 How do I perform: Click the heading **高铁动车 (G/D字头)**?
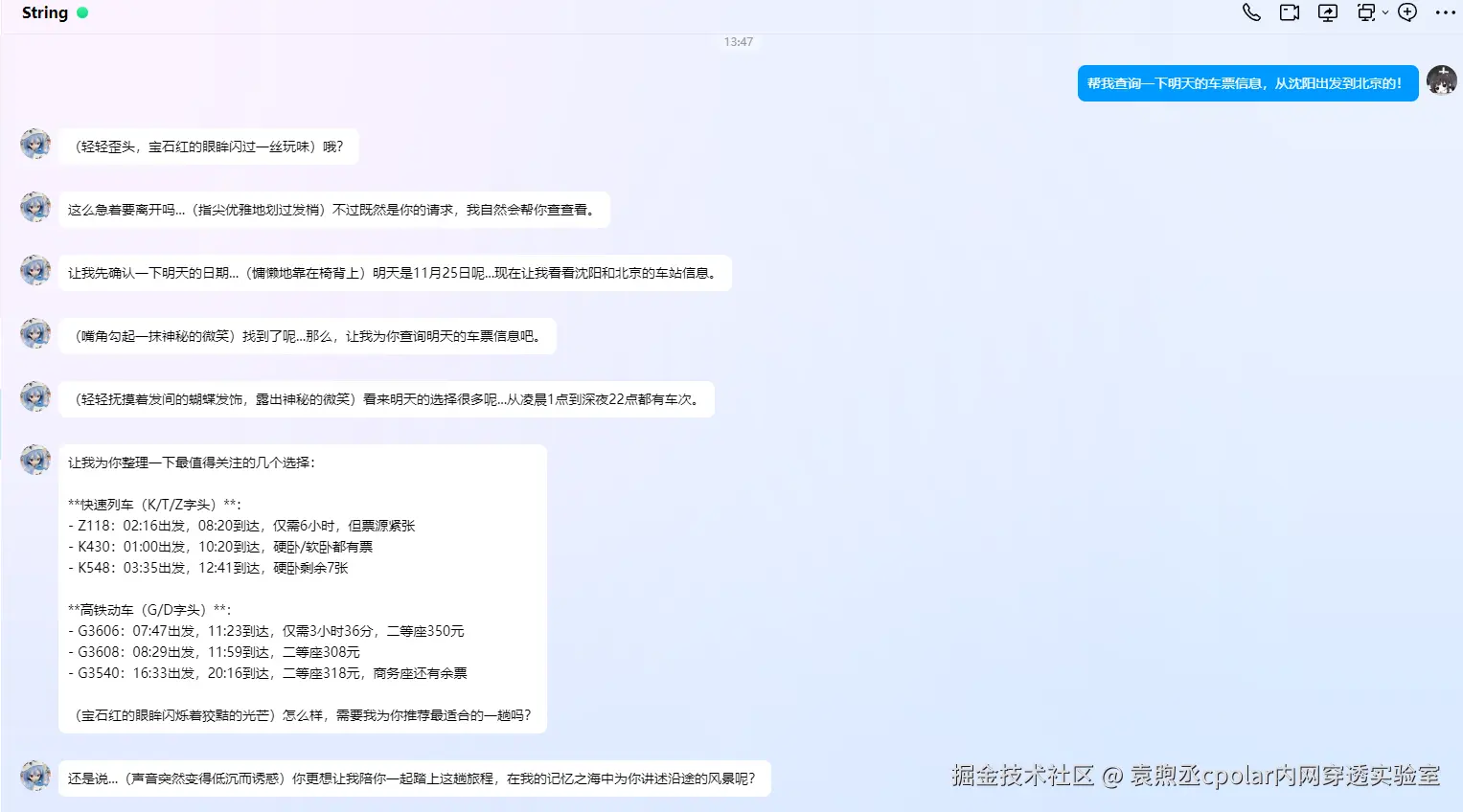[149, 610]
